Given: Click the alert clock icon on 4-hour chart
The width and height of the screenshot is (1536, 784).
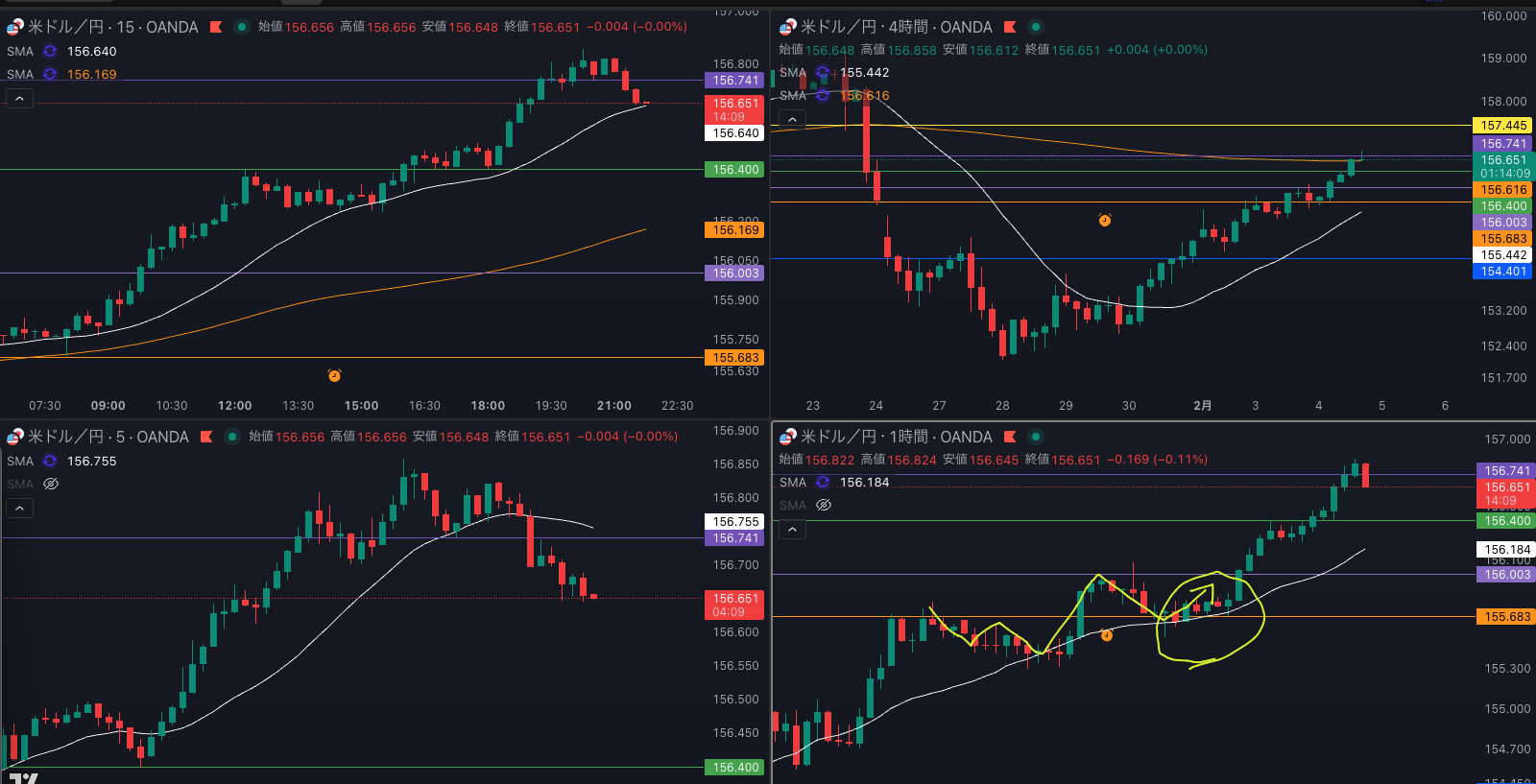Looking at the screenshot, I should pyautogui.click(x=1105, y=221).
